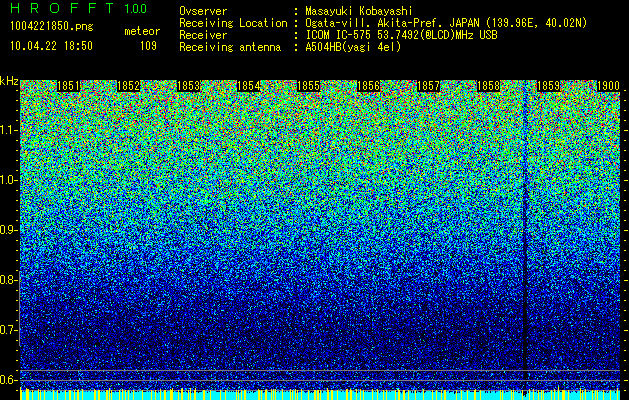Click the kHz axis label
This screenshot has width=629, height=400.
click(9, 81)
